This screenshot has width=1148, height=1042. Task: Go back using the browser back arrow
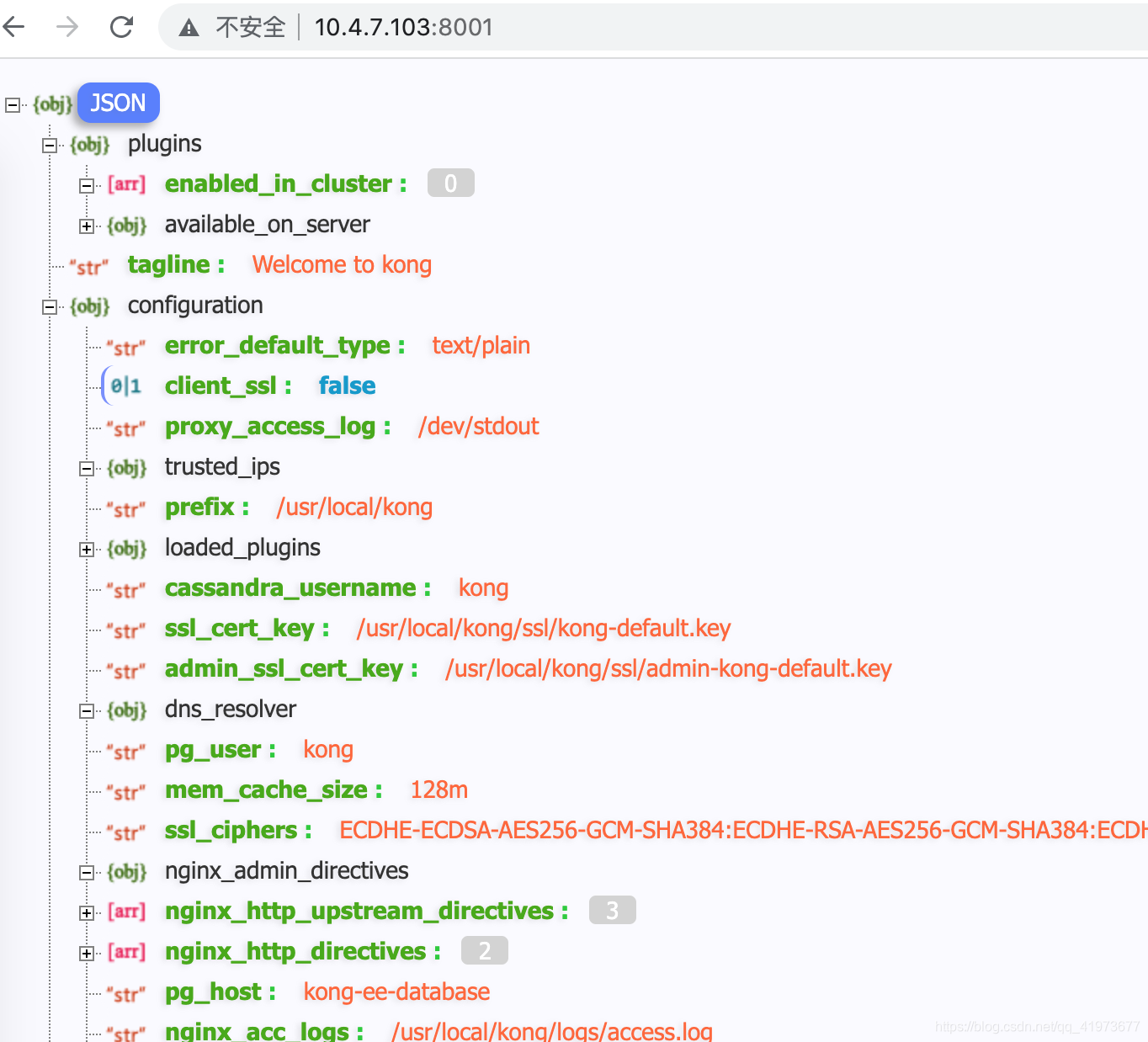coord(14,27)
